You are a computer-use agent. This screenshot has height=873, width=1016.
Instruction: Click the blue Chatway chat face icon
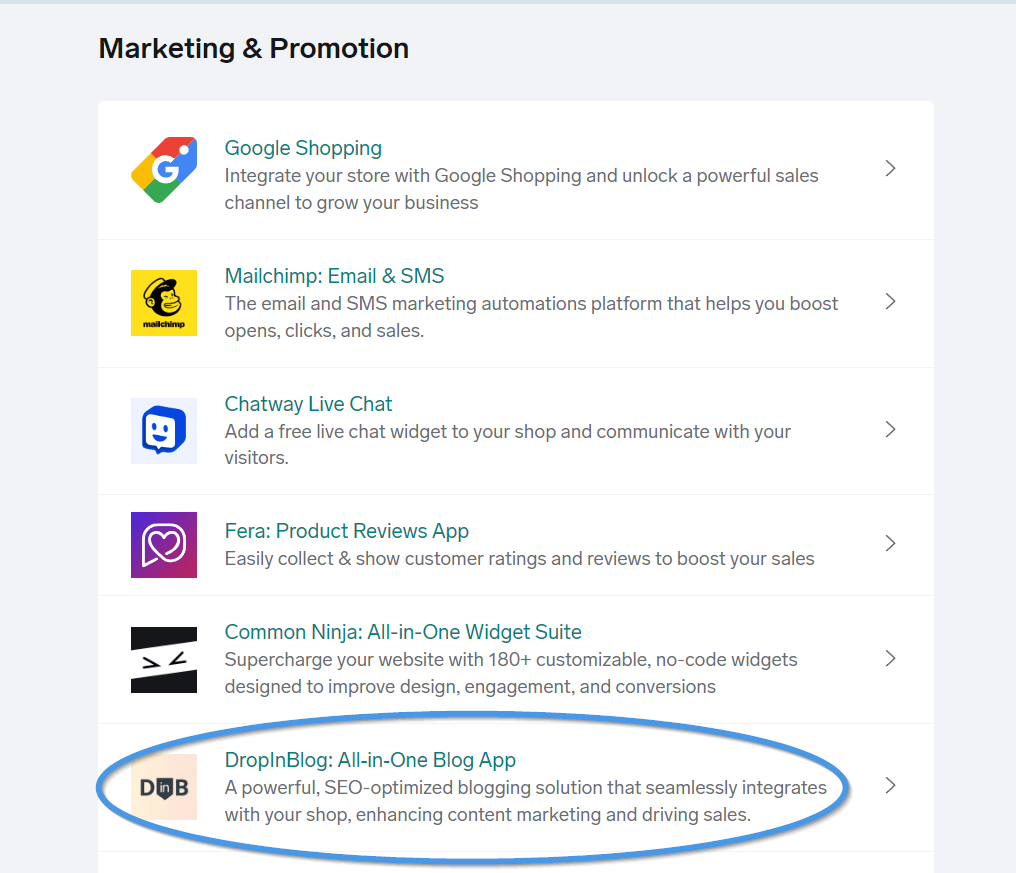pos(164,431)
